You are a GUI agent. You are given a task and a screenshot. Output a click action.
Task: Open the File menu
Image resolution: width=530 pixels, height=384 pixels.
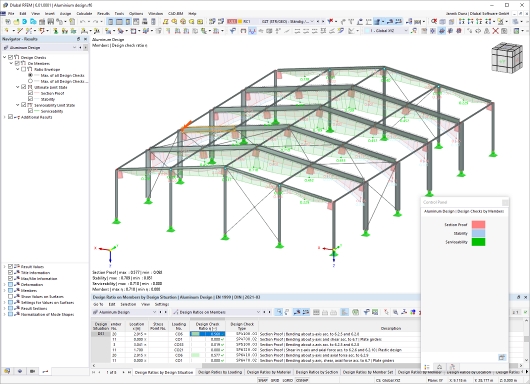(11, 14)
